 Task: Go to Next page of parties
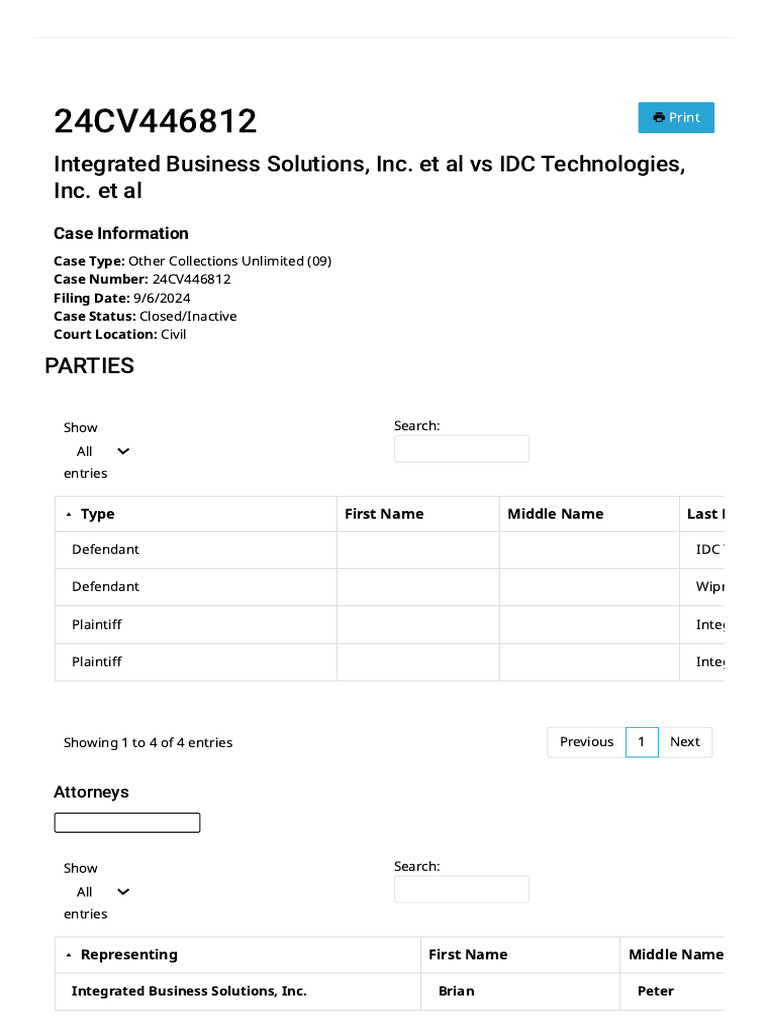tap(685, 742)
